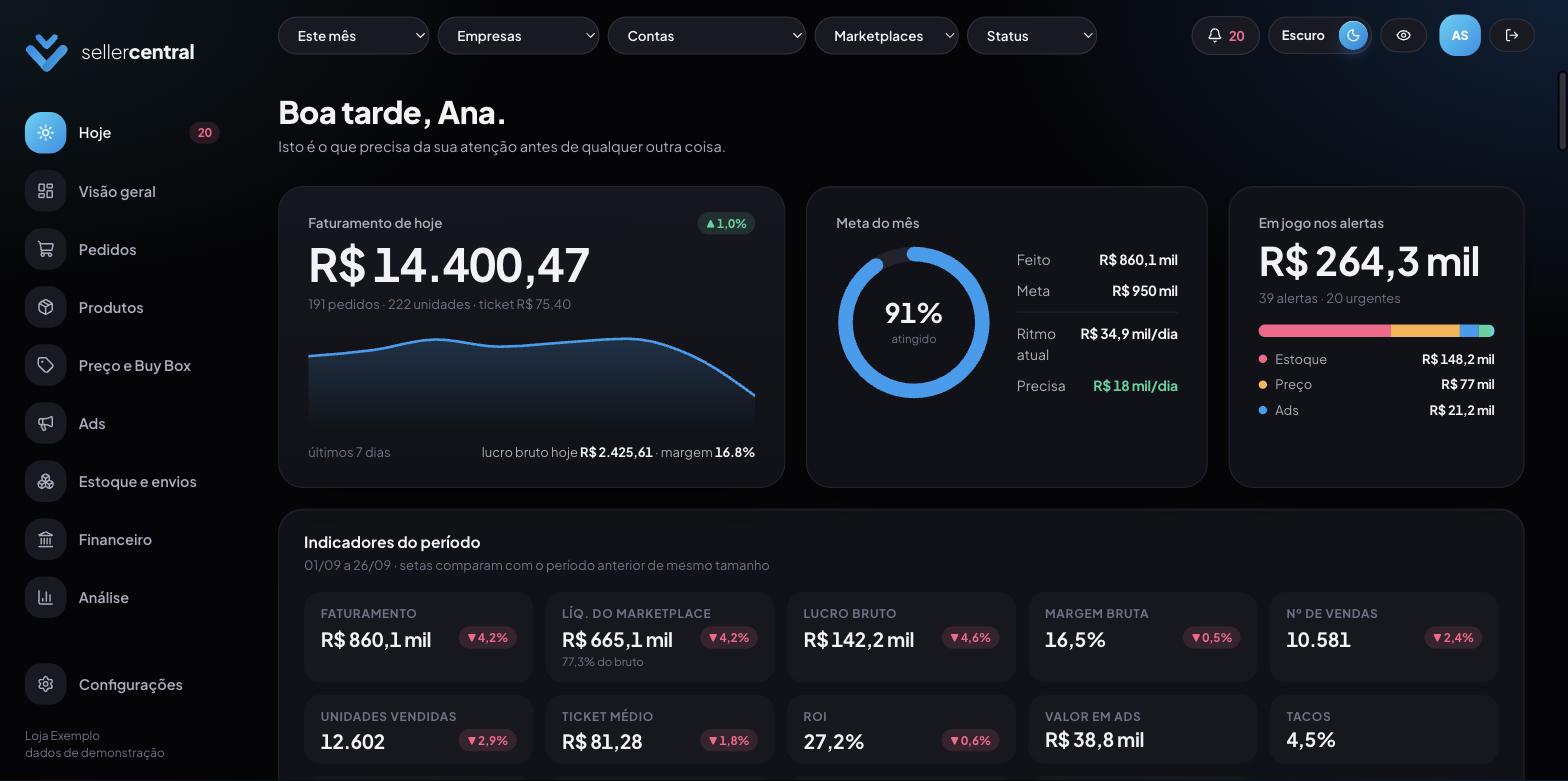Image resolution: width=1568 pixels, height=781 pixels.
Task: Expand the Este mês period dropdown
Action: pos(353,36)
